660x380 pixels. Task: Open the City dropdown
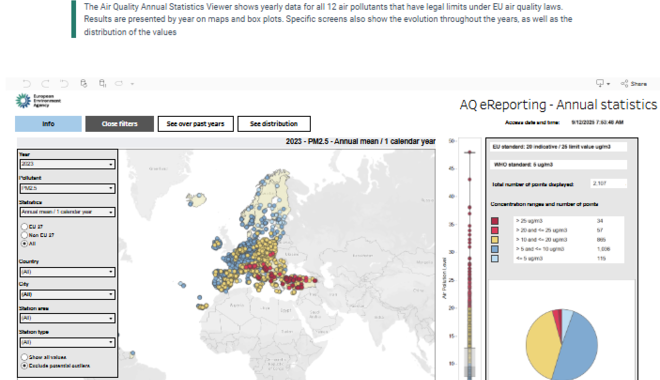click(67, 294)
